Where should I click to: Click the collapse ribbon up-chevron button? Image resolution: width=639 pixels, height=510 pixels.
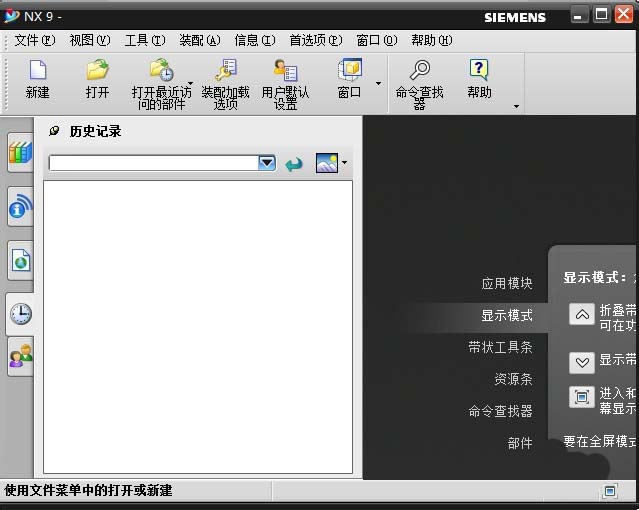(582, 315)
